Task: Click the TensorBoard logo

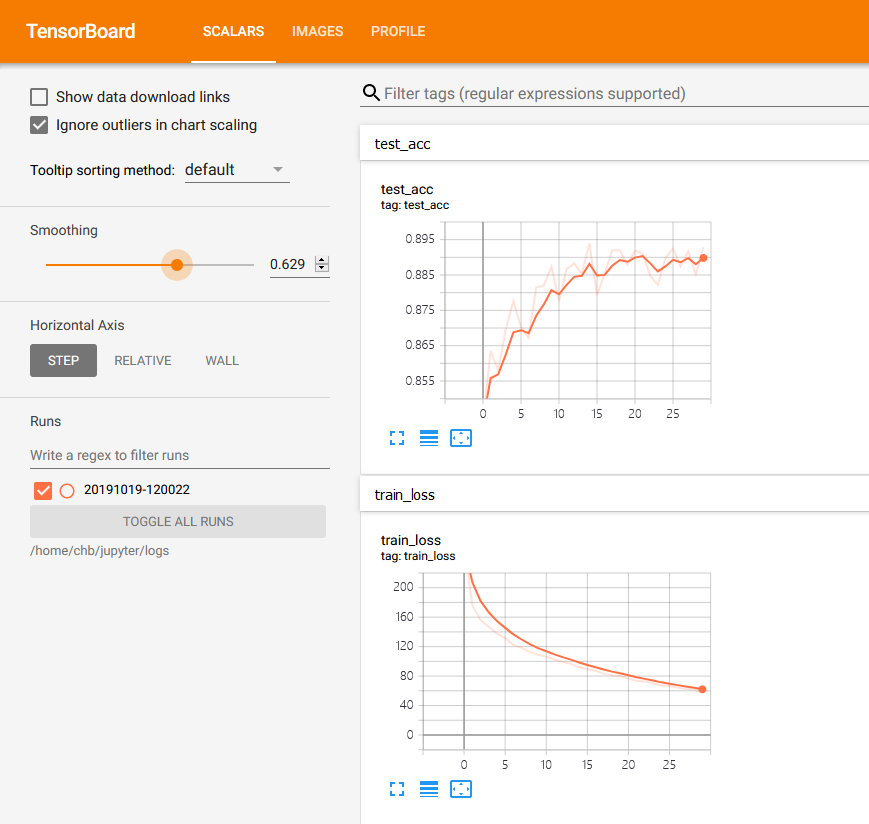Action: pos(80,31)
